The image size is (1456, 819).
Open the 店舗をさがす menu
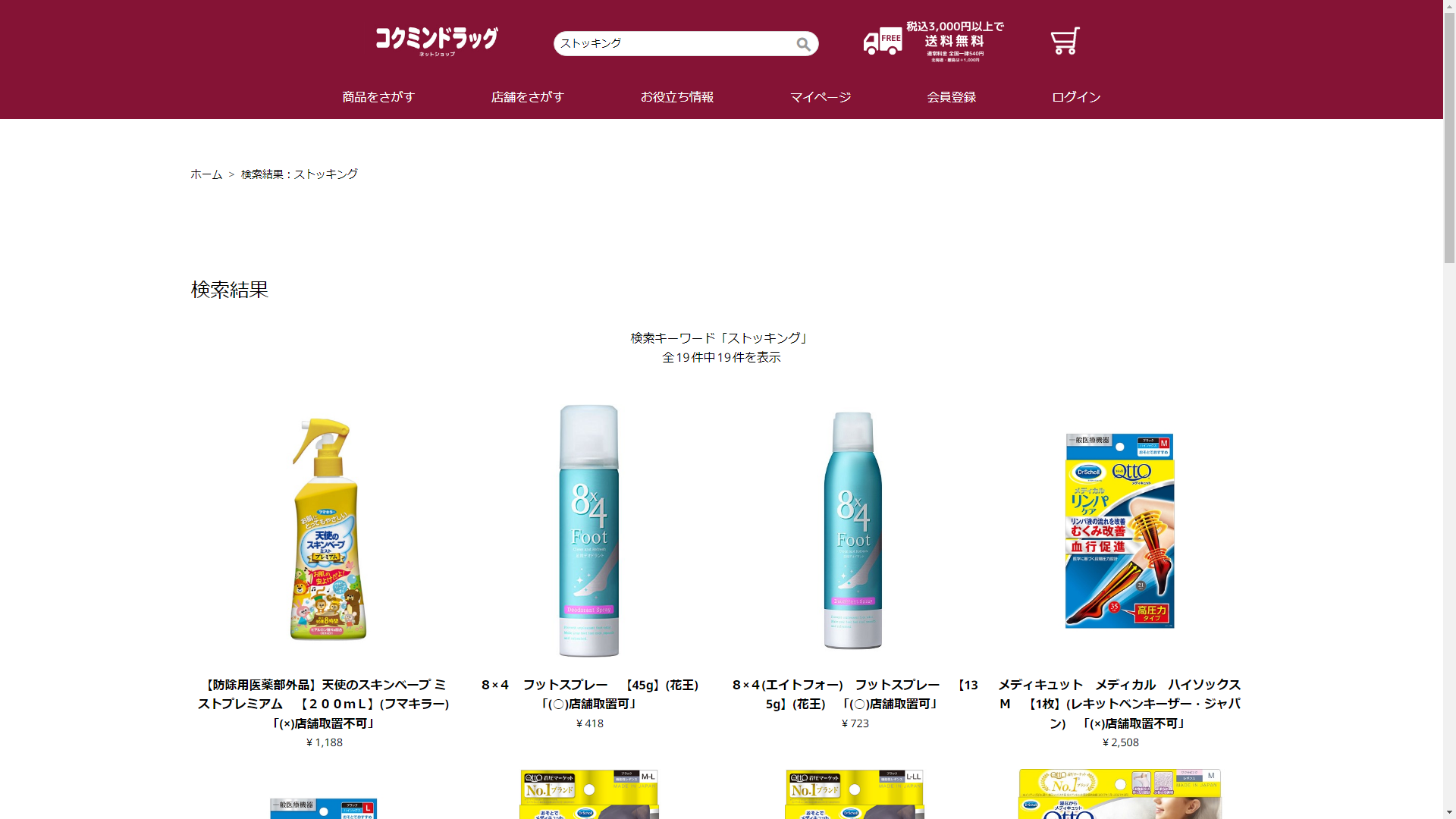528,97
